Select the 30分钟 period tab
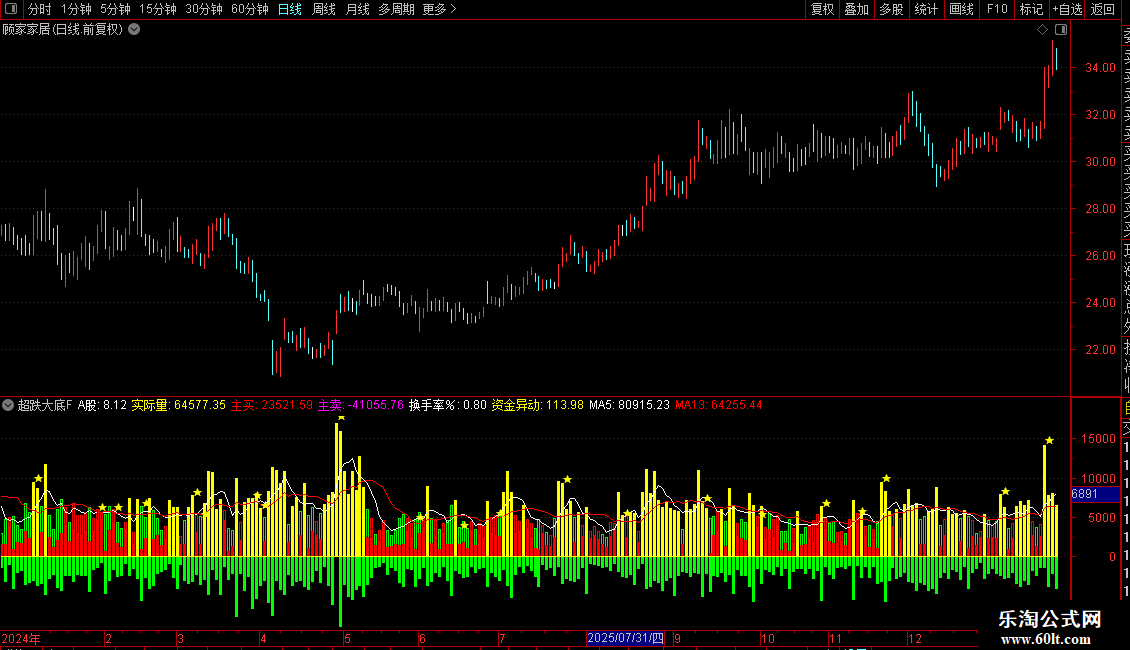 (x=204, y=9)
